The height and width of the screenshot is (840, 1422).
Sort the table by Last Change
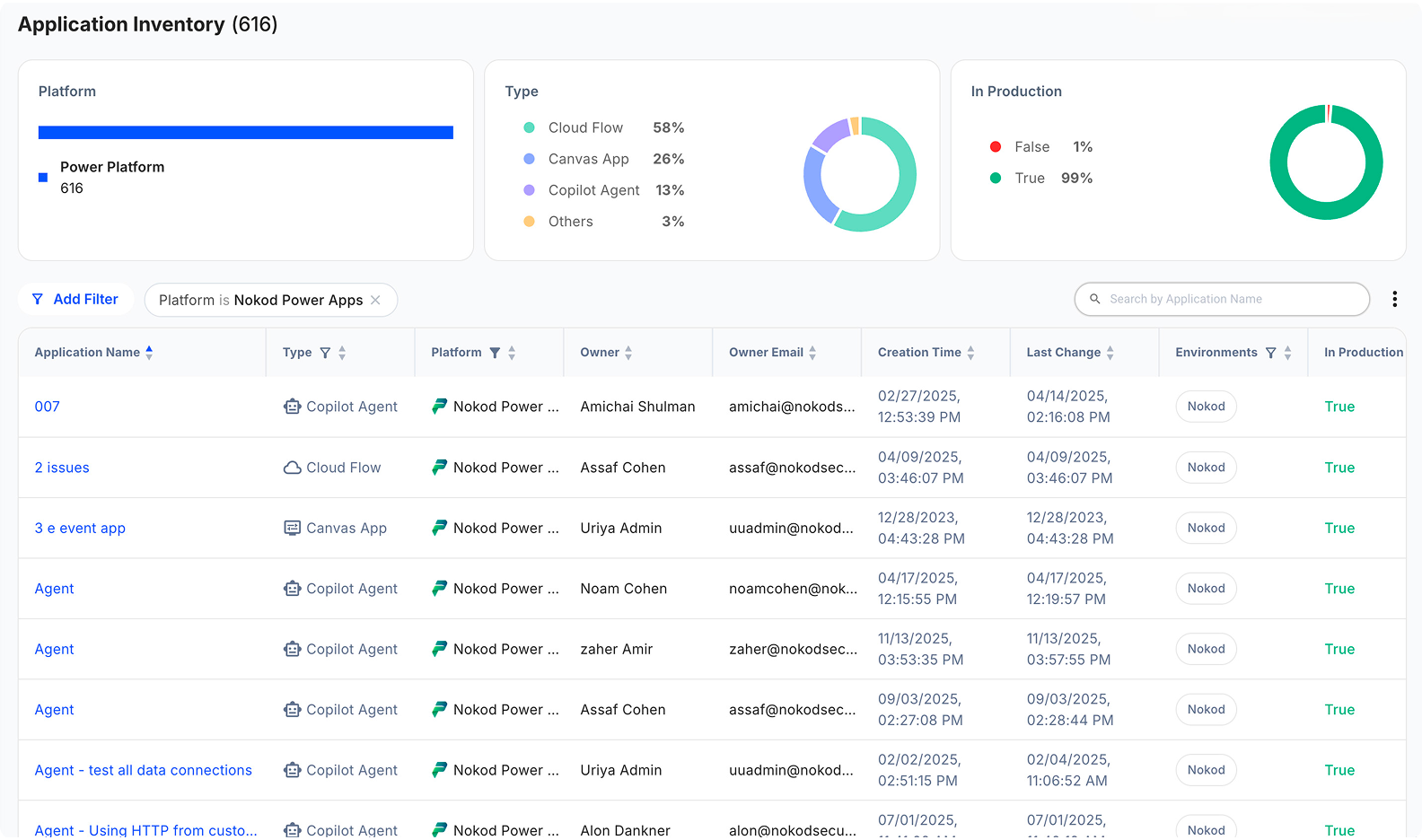(1110, 353)
